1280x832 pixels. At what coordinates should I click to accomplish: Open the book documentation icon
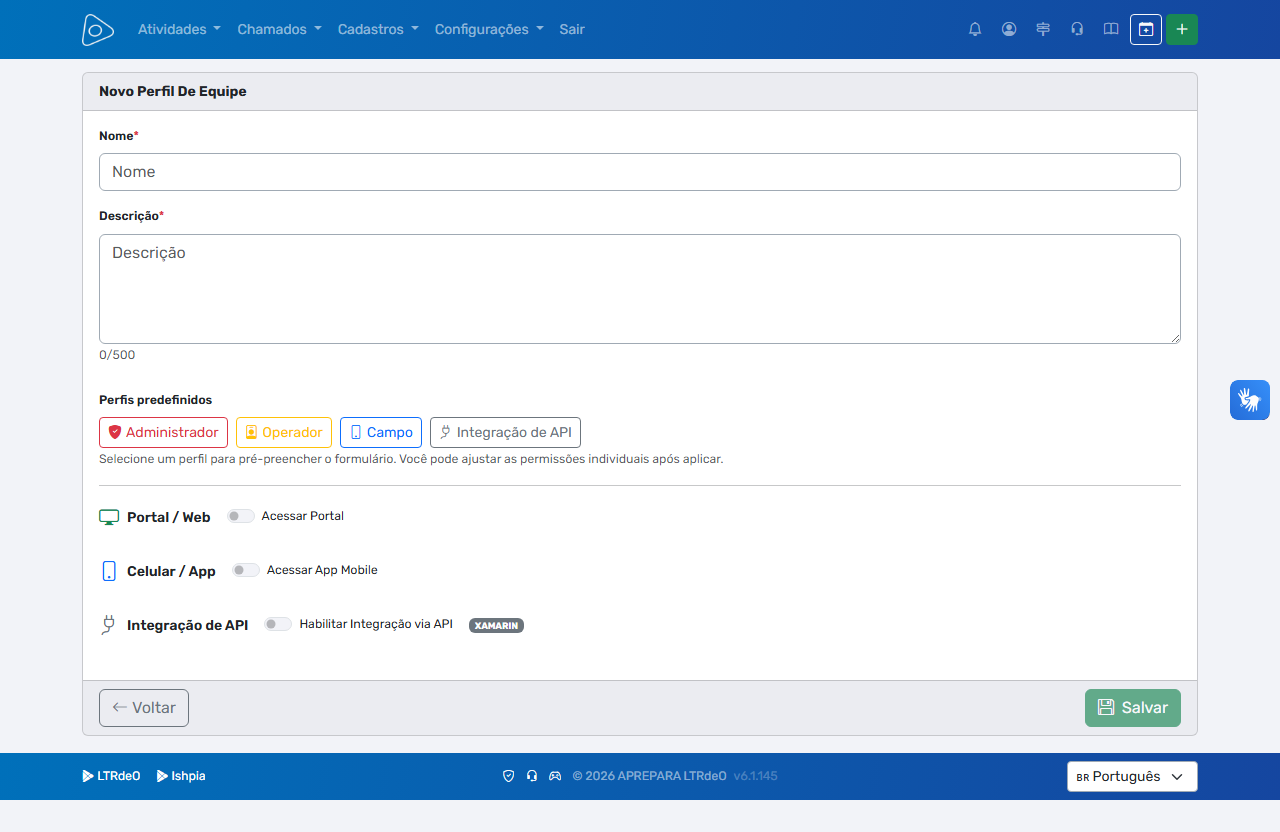coord(1111,29)
